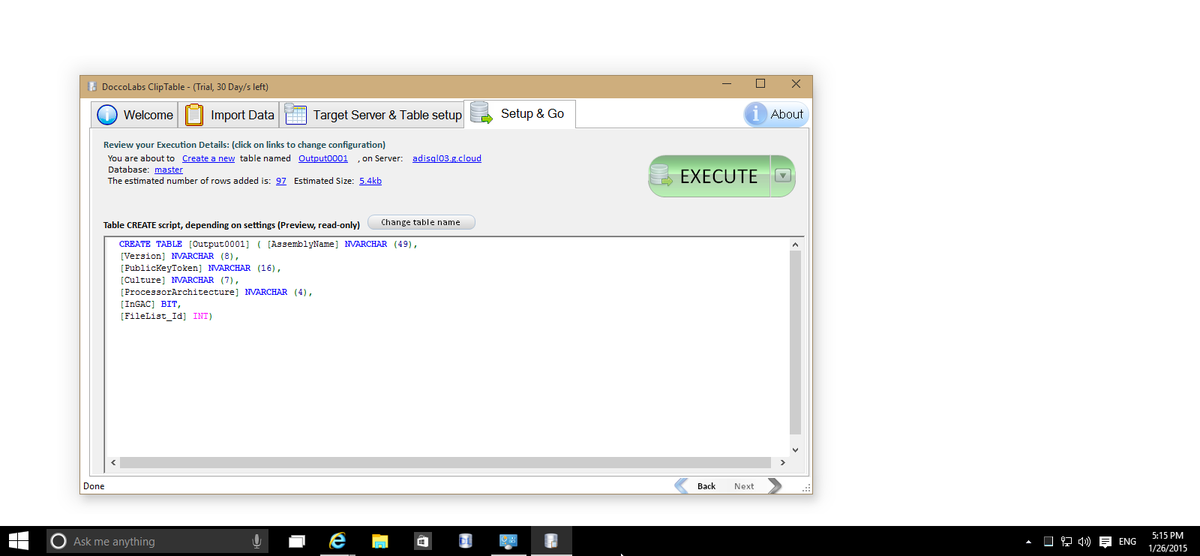
Task: Click the Output0001 table name link
Action: 323,158
